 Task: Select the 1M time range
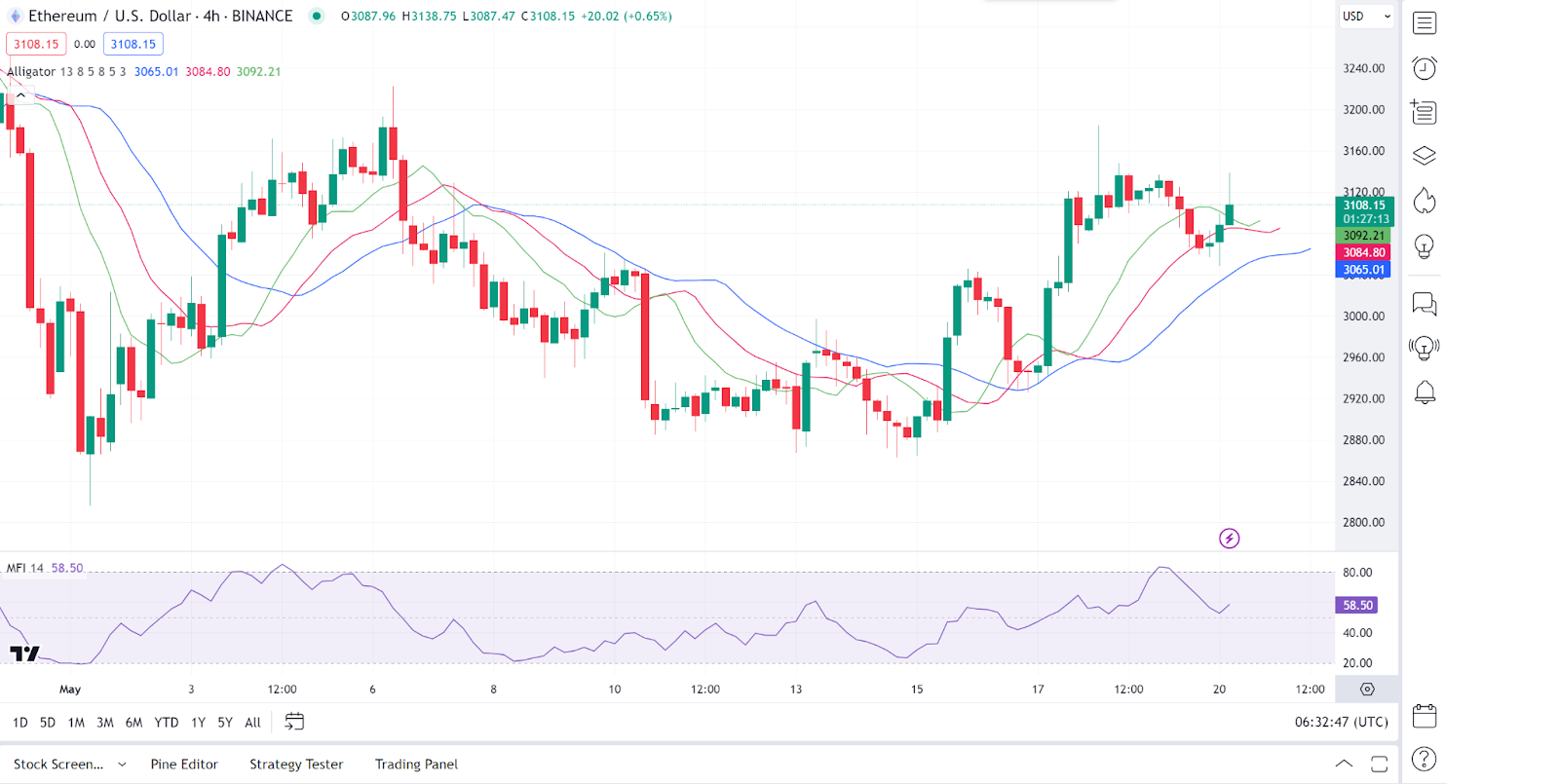tap(76, 723)
